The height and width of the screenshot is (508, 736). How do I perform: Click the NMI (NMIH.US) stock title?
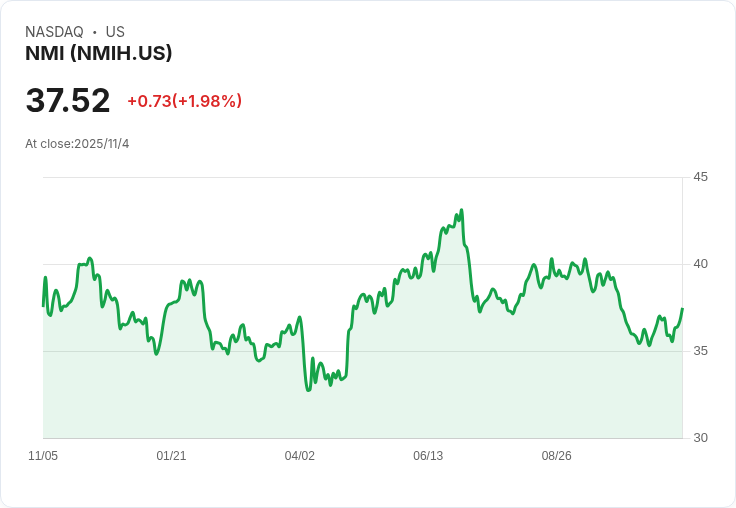point(99,54)
